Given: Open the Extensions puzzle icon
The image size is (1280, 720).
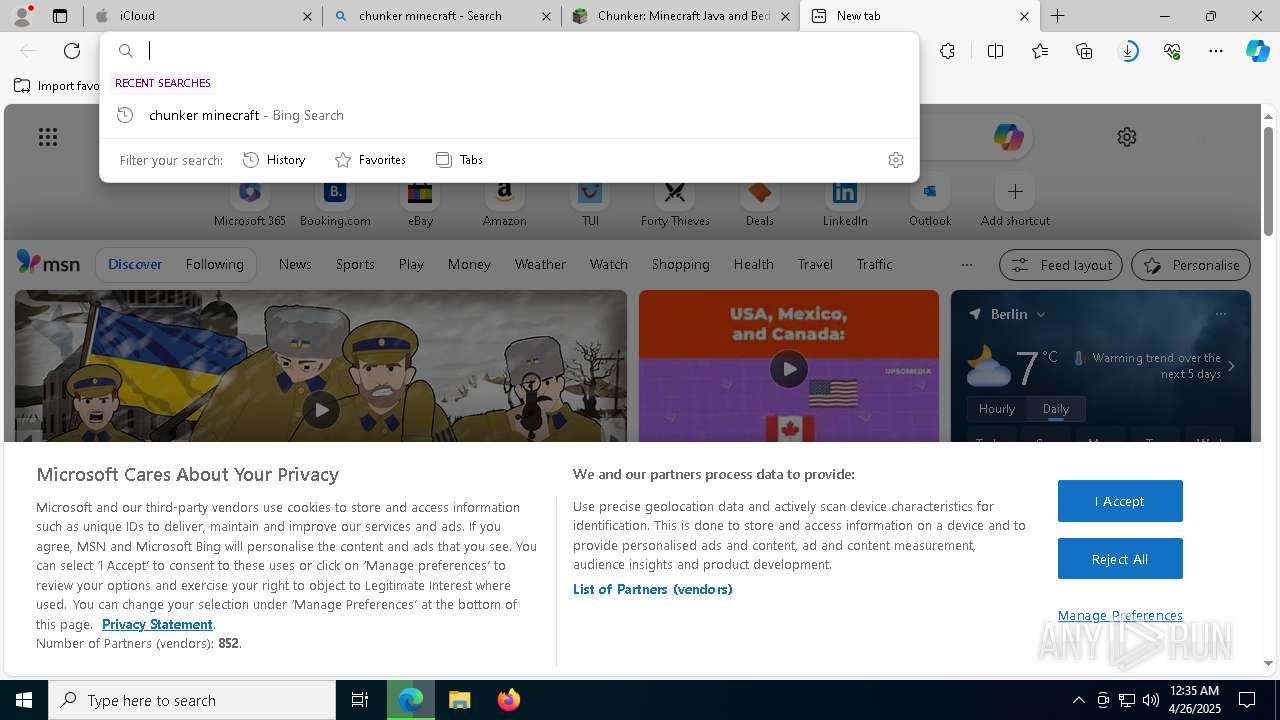Looking at the screenshot, I should 947,51.
